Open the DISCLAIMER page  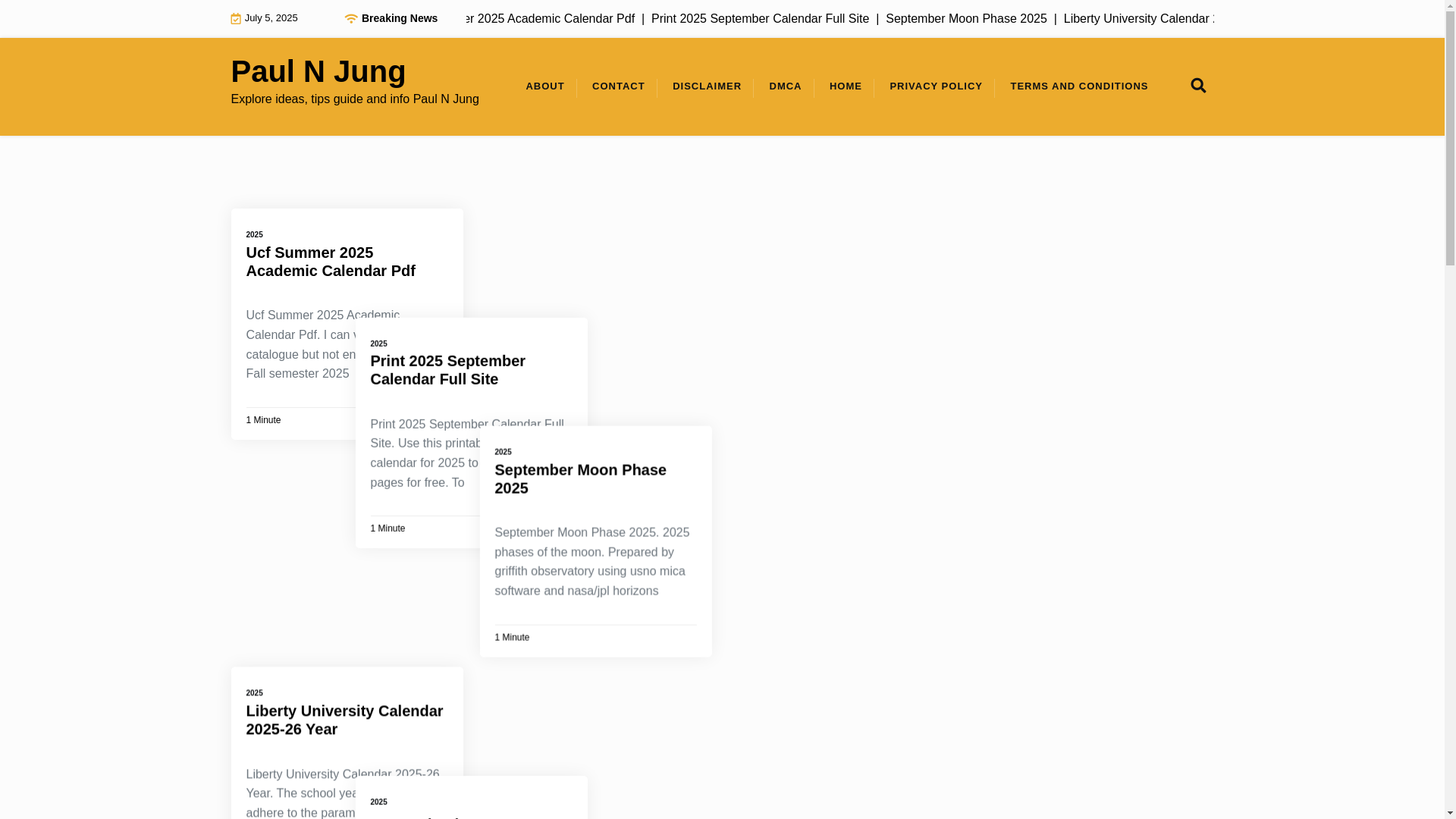pos(707,86)
